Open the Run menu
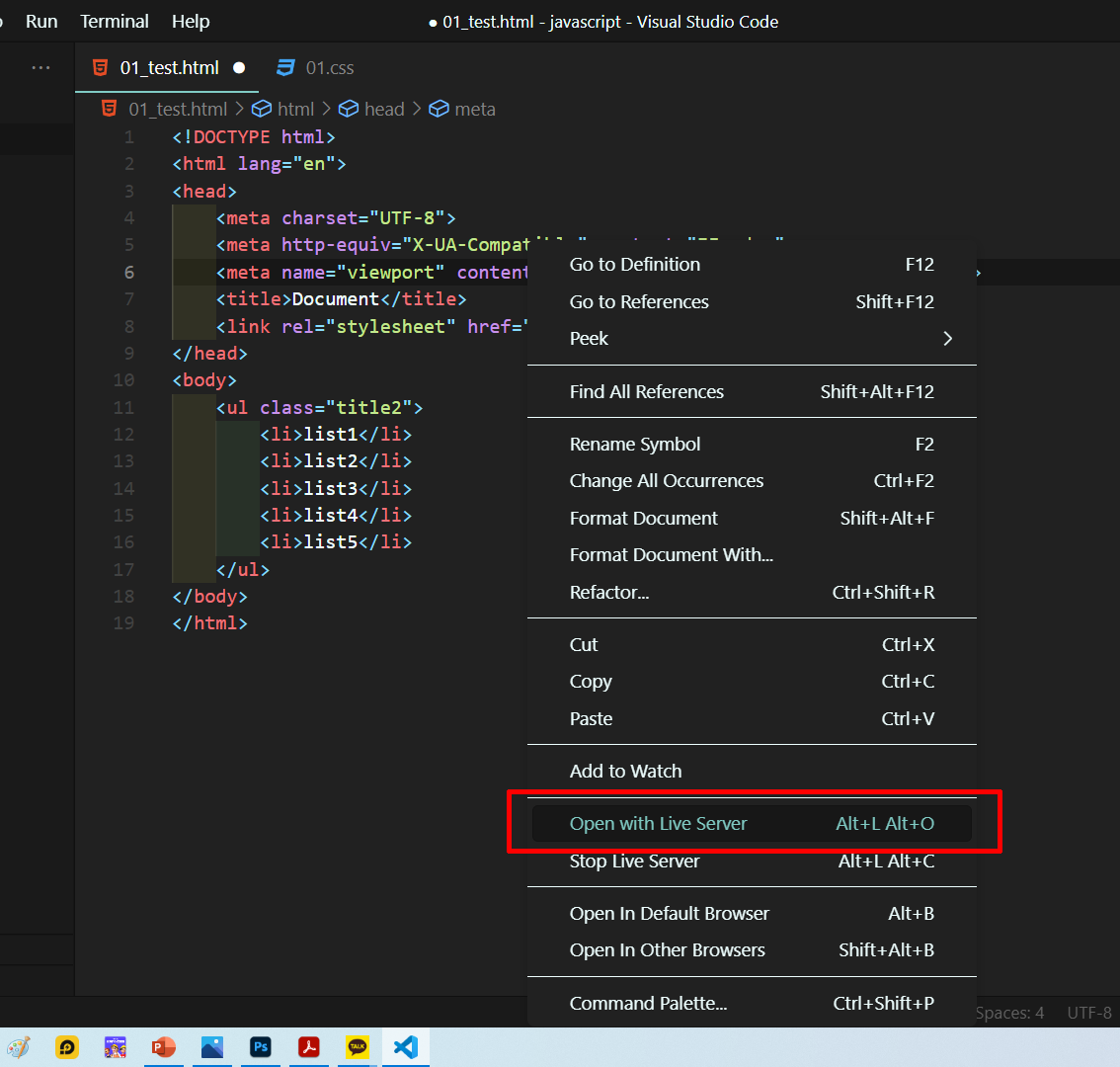 pyautogui.click(x=41, y=22)
